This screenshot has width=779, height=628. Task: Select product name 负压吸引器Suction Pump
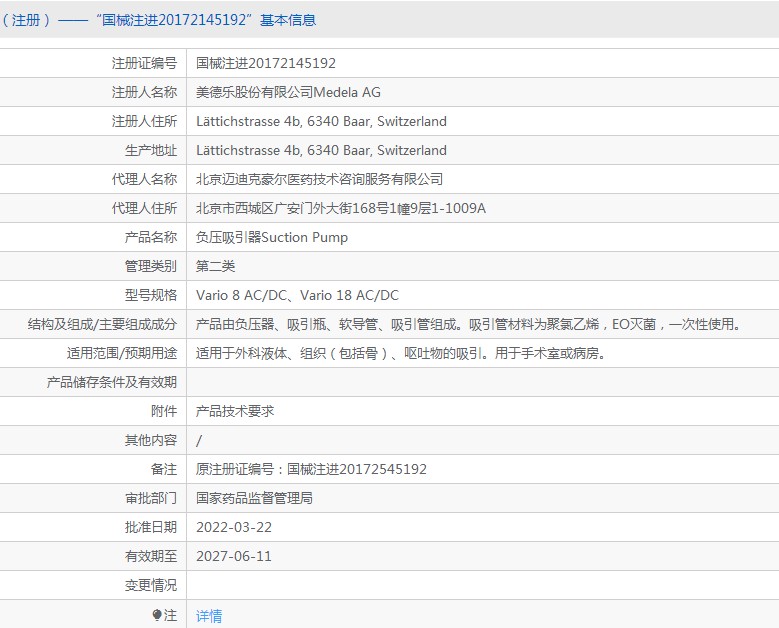click(272, 237)
